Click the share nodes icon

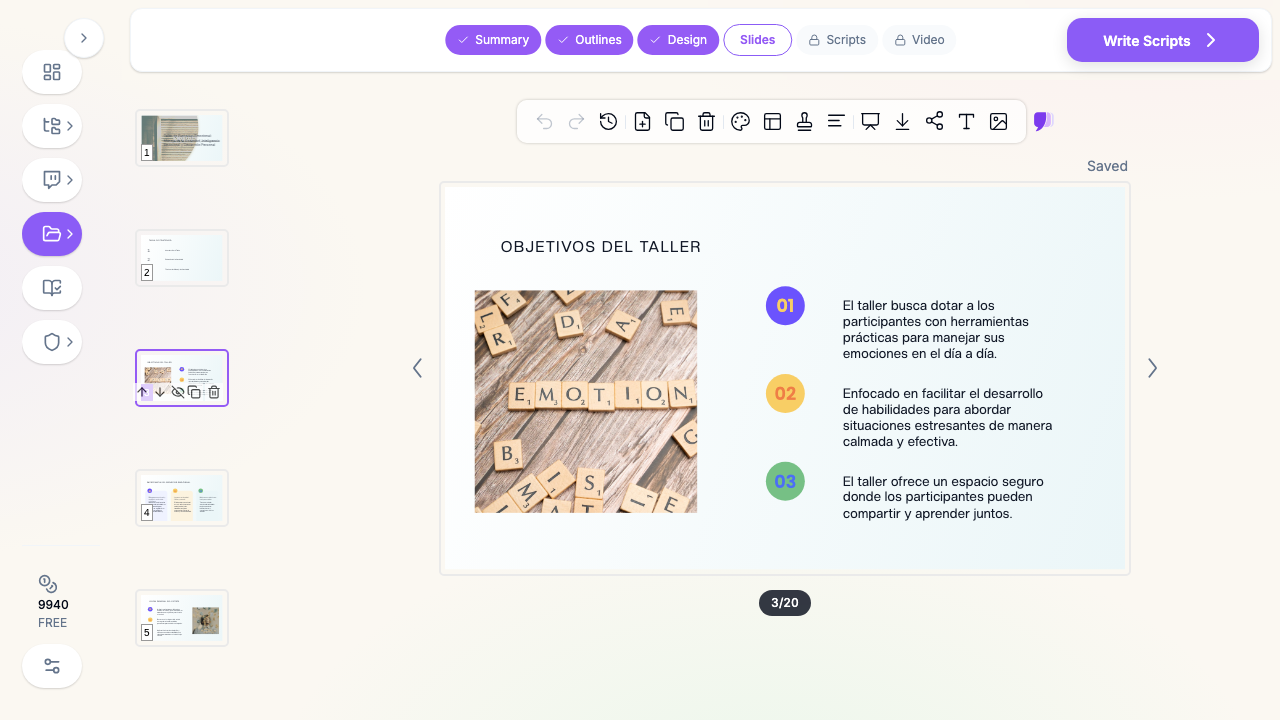934,122
